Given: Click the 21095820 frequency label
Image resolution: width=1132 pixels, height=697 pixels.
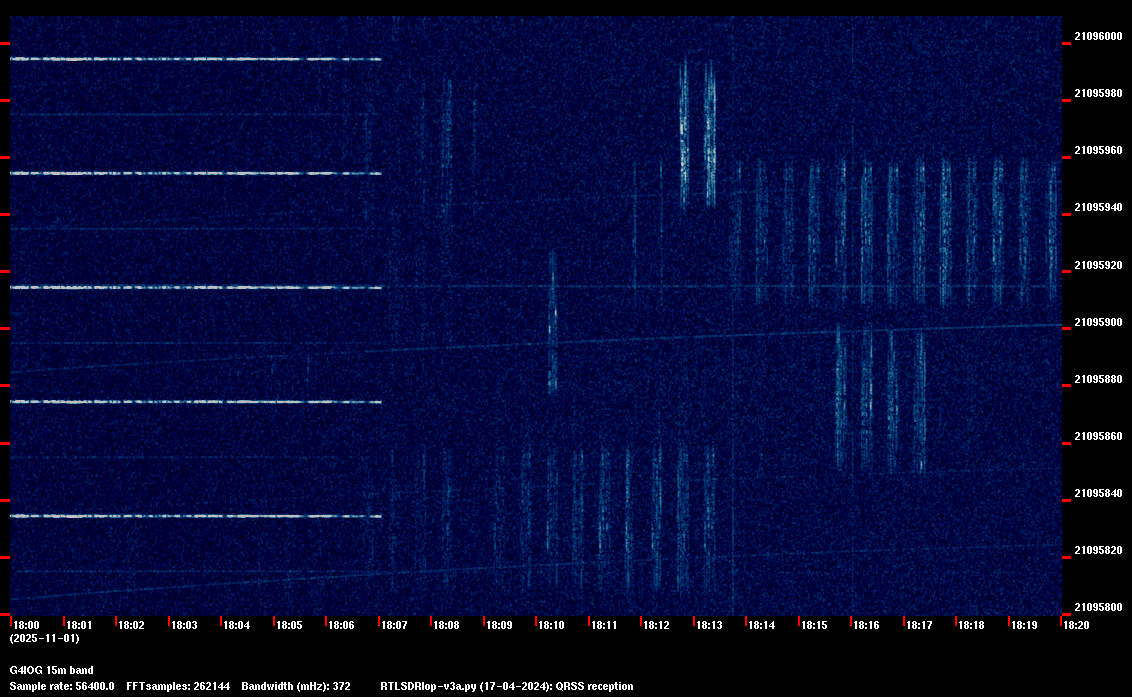Looking at the screenshot, I should pos(1098,550).
